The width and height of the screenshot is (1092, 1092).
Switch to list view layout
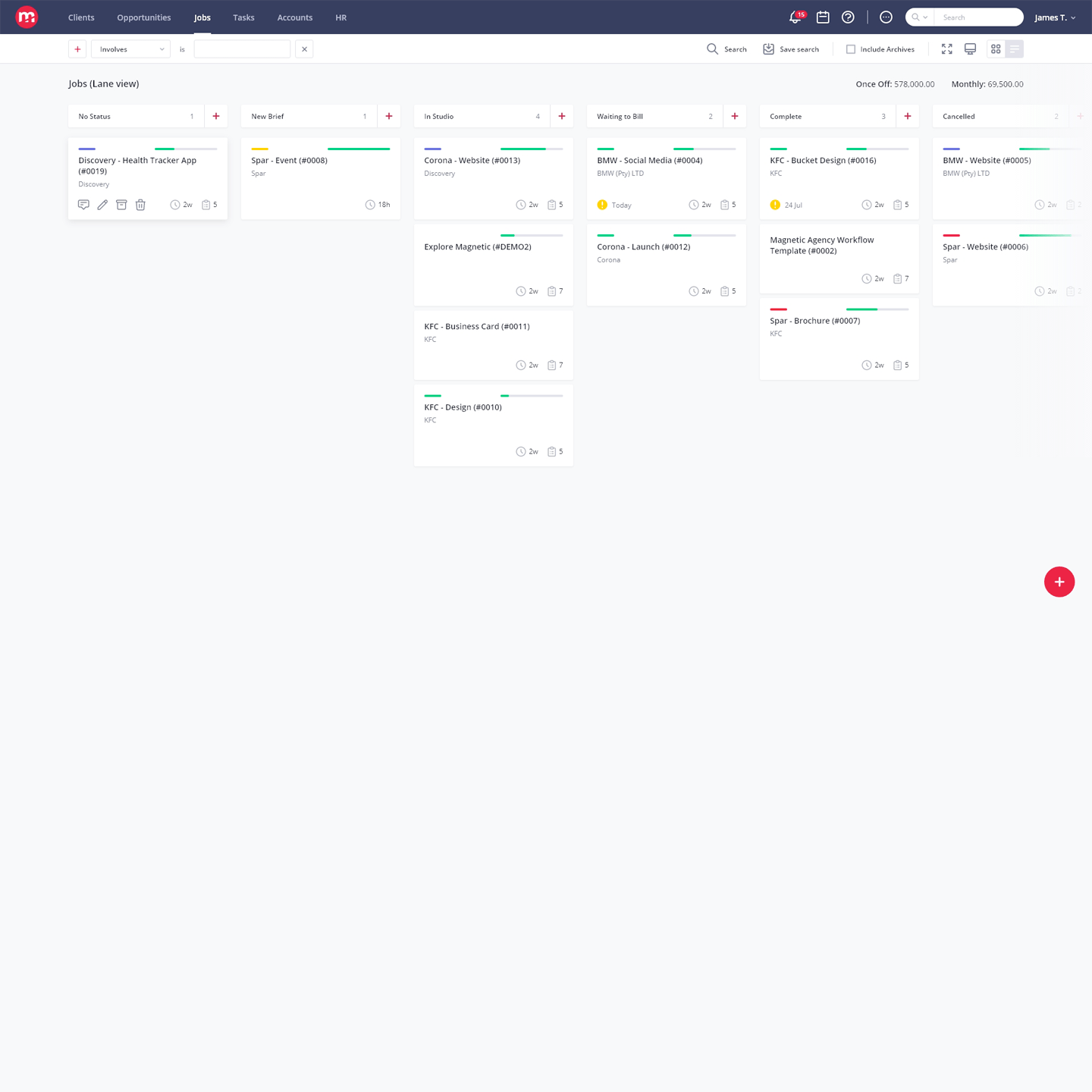(1015, 49)
